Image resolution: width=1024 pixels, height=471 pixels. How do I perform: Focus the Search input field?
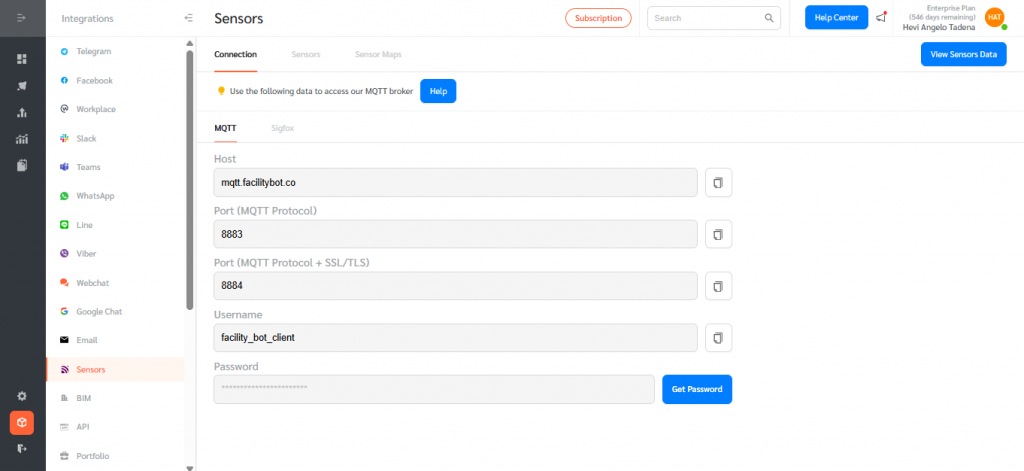[x=705, y=18]
